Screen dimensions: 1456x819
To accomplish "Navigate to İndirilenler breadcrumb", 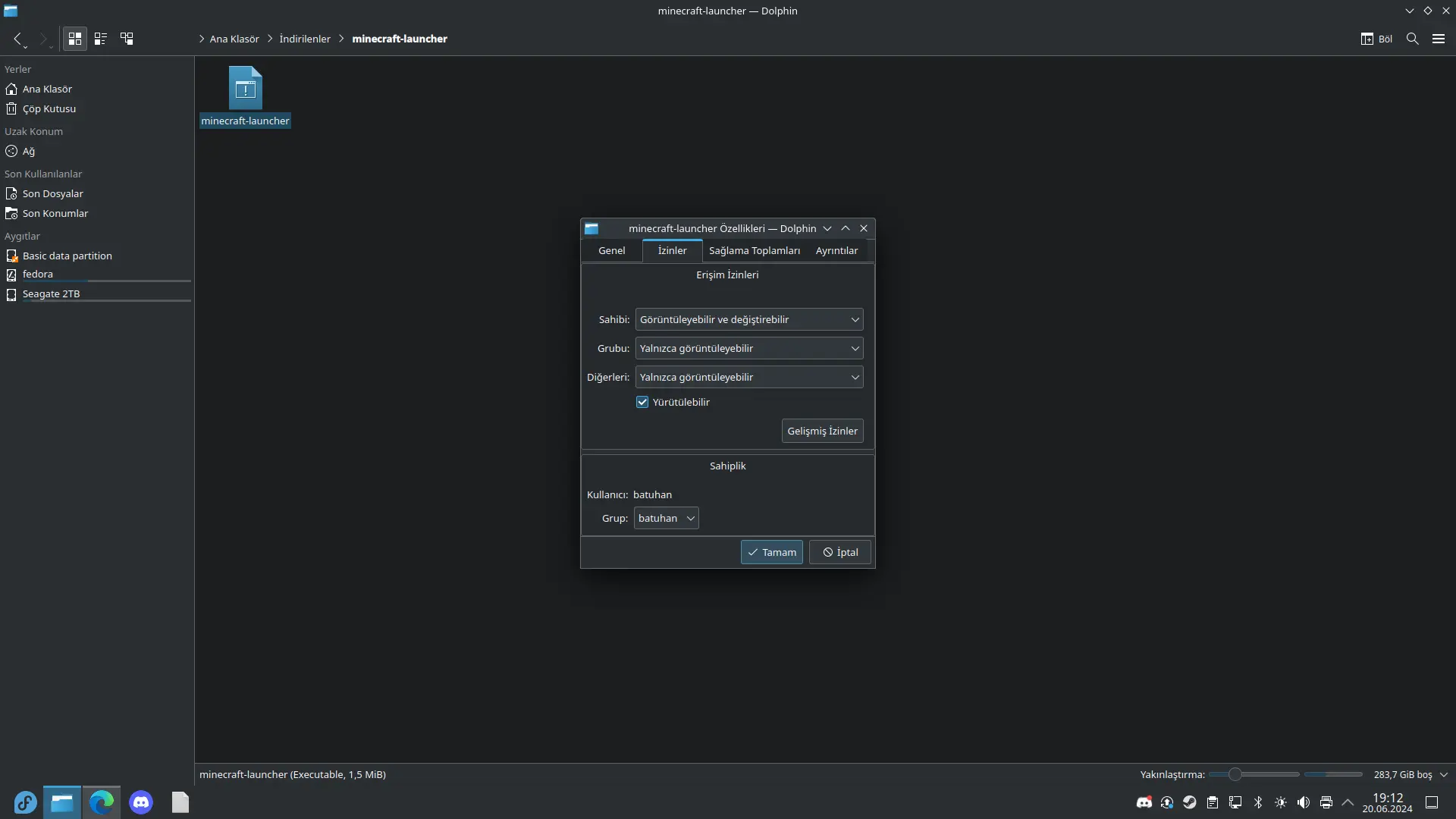I will (x=305, y=39).
